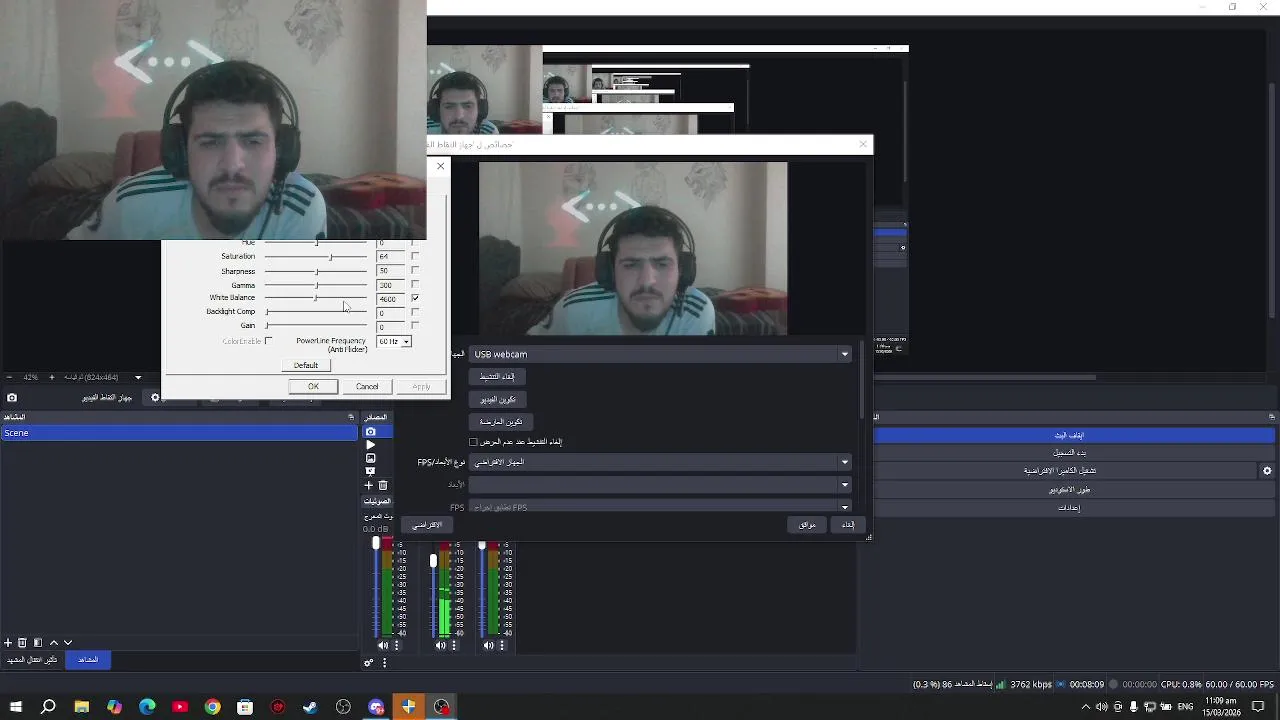Switch to the scene transitions bottom tab
The width and height of the screenshot is (1280, 720).
tap(32, 660)
